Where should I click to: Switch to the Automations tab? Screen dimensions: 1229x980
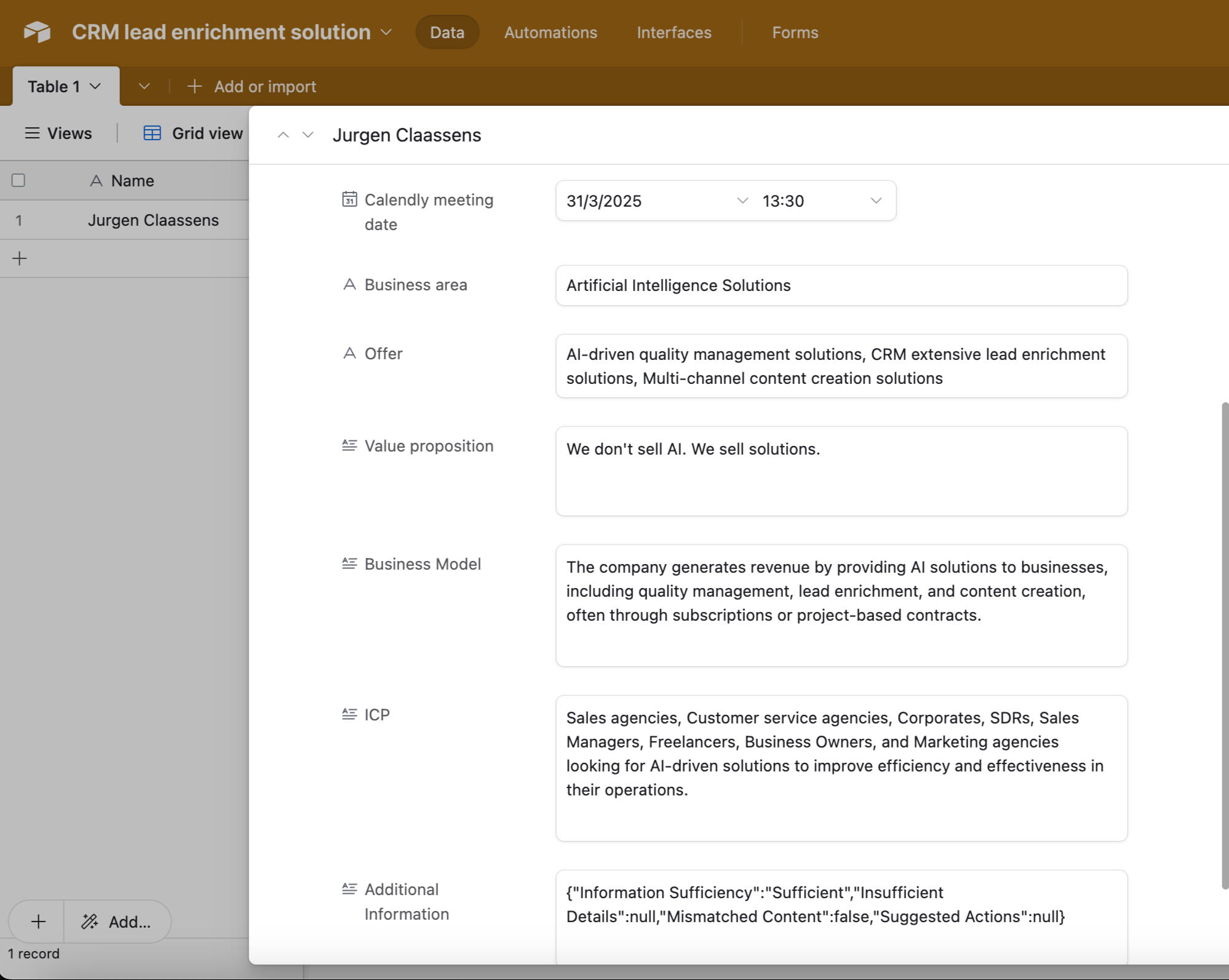pyautogui.click(x=551, y=32)
